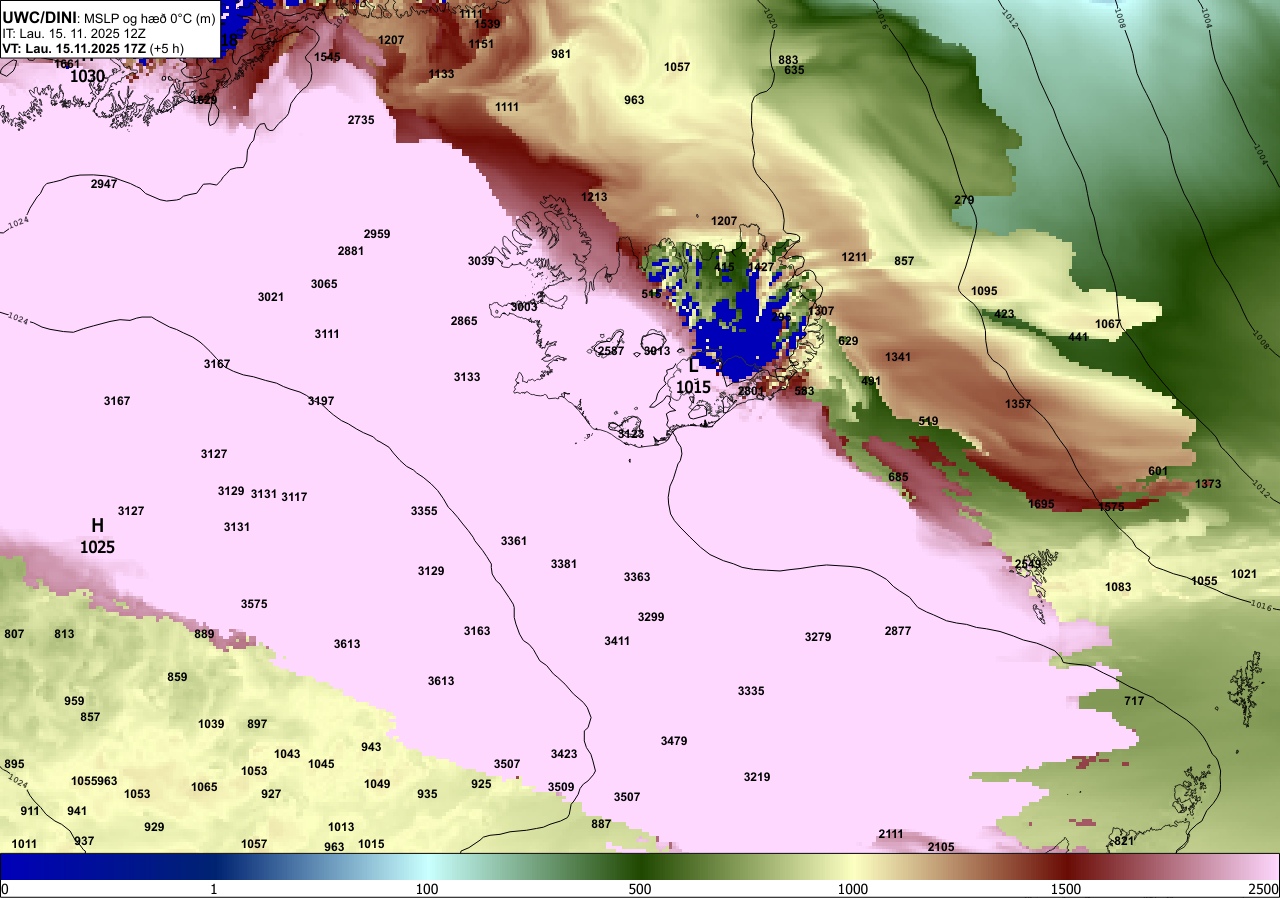Click the 3039 height value
Image resolution: width=1280 pixels, height=898 pixels.
[x=481, y=261]
